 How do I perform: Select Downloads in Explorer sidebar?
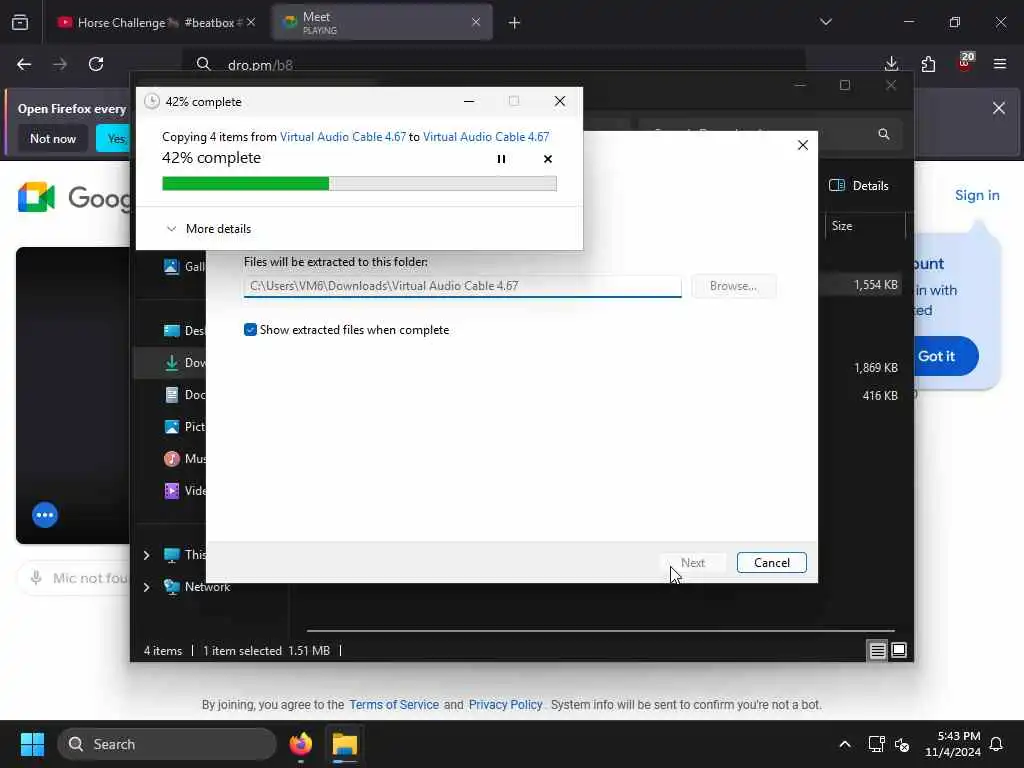point(171,362)
